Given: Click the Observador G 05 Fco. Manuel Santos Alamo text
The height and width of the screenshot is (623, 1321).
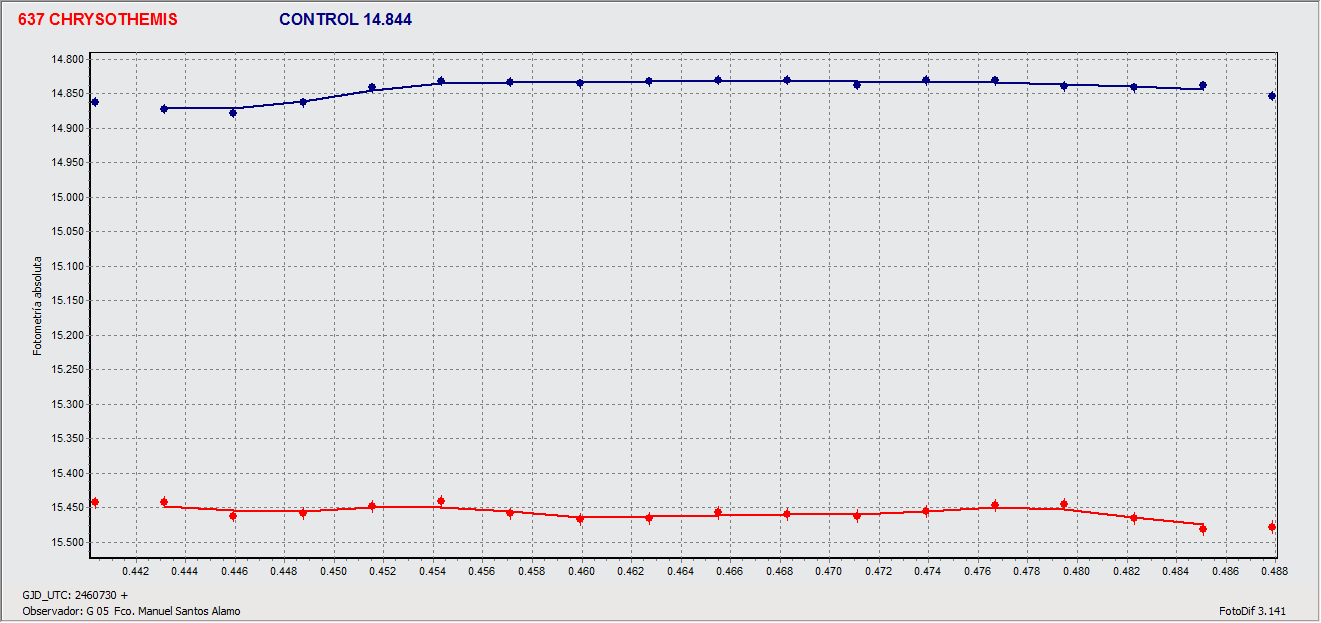Looking at the screenshot, I should click(x=131, y=611).
